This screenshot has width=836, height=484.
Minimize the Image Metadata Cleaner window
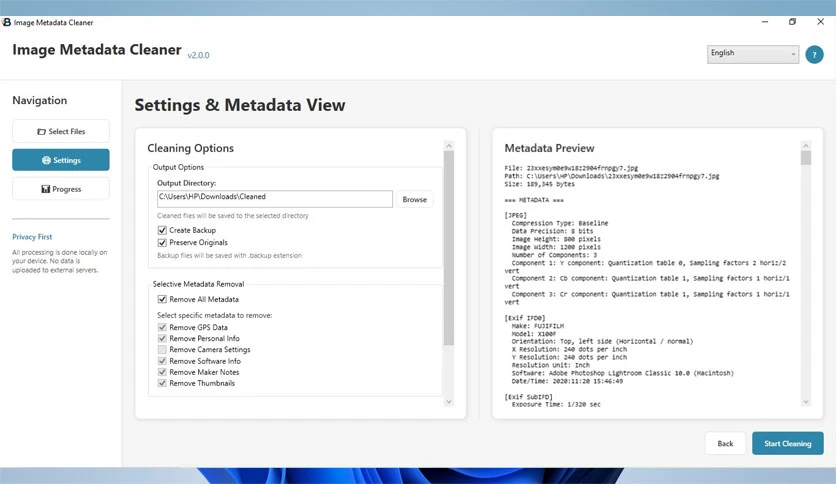coord(765,22)
